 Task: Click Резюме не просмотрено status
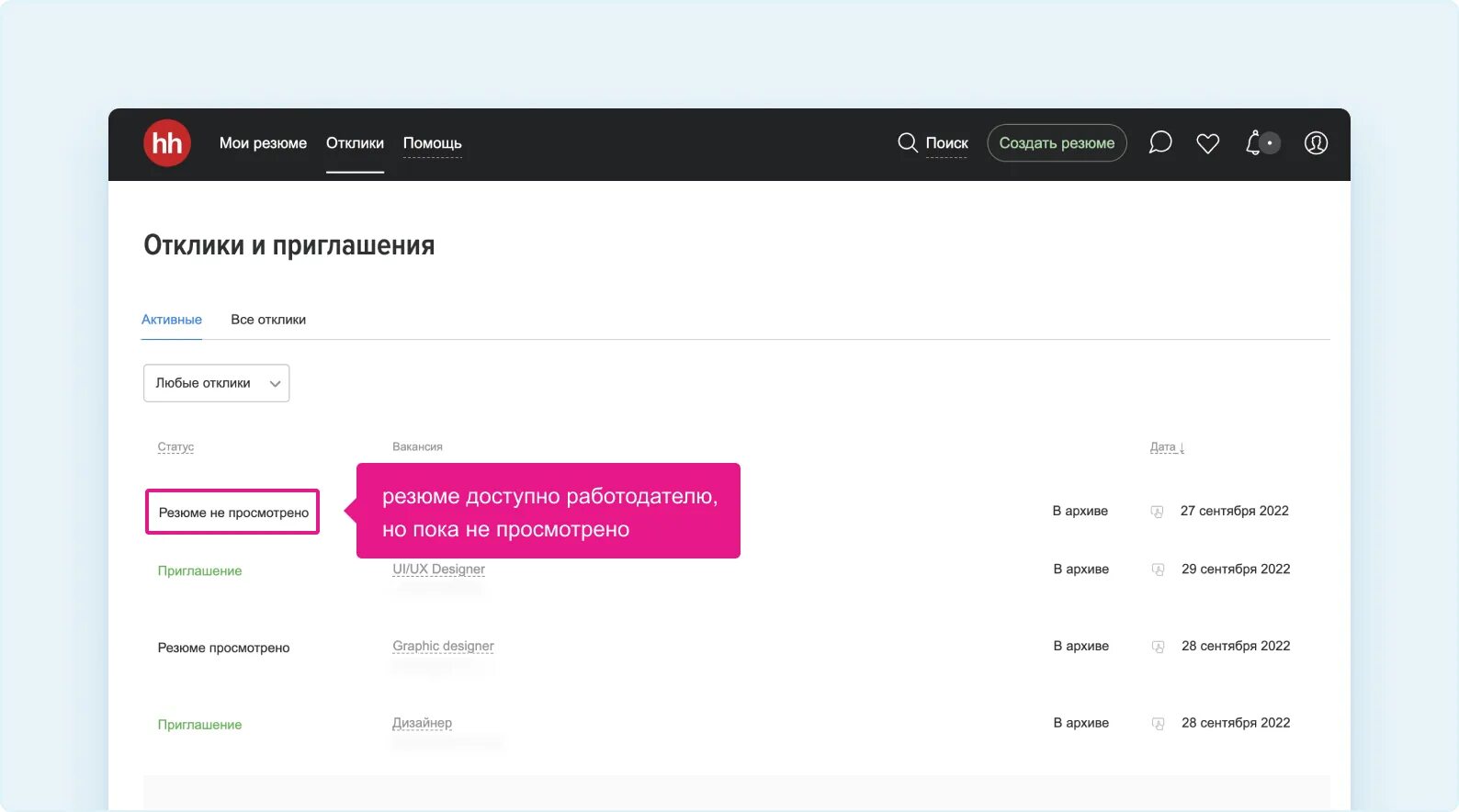click(233, 513)
